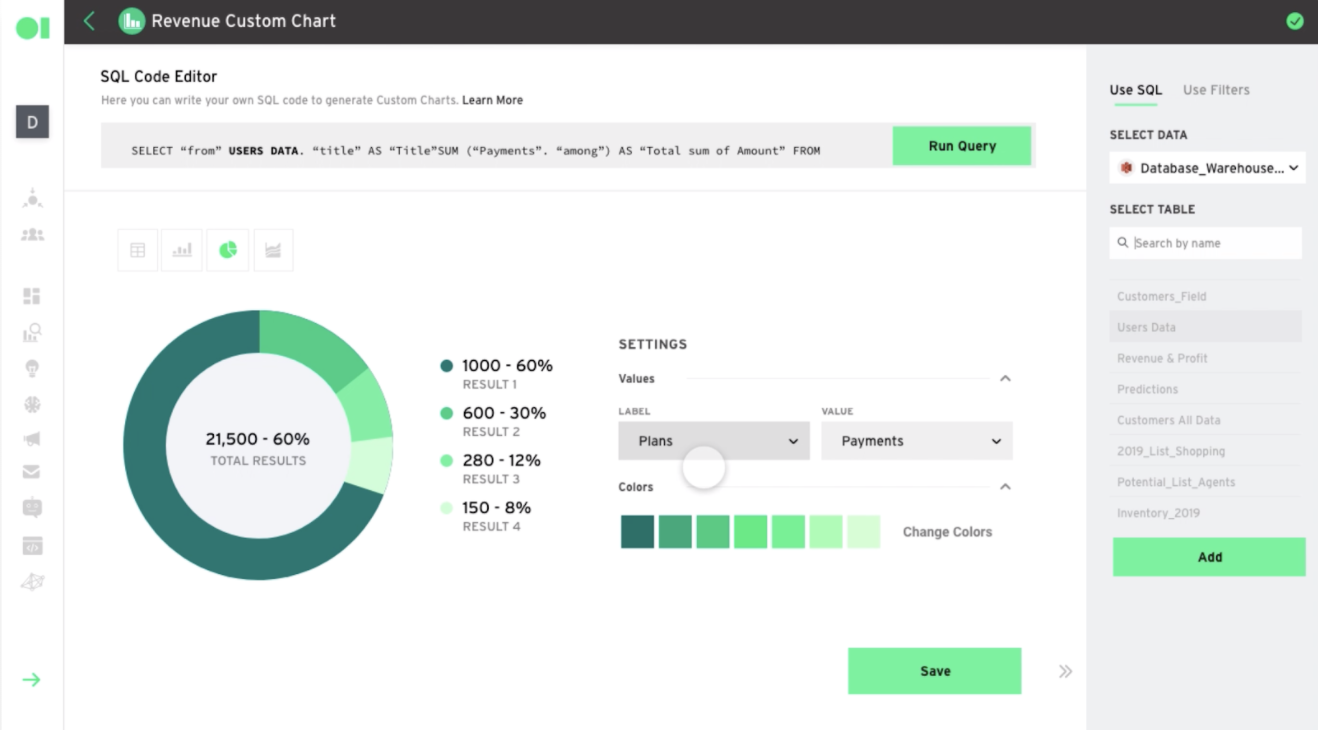Open the Database_Warehouse data dropdown
Viewport: 1318px width, 730px height.
pos(1207,168)
